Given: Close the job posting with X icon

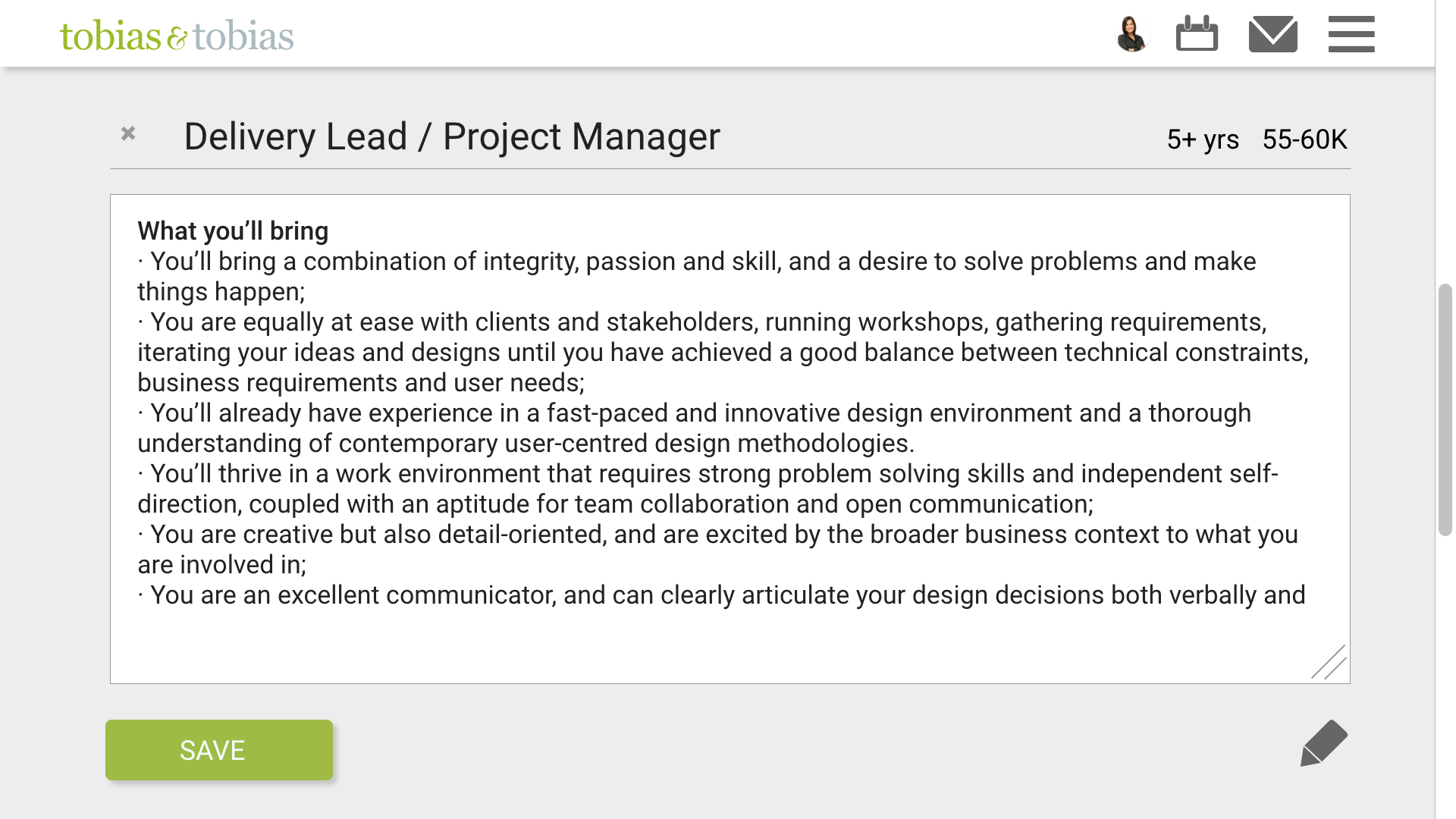Looking at the screenshot, I should [x=128, y=133].
